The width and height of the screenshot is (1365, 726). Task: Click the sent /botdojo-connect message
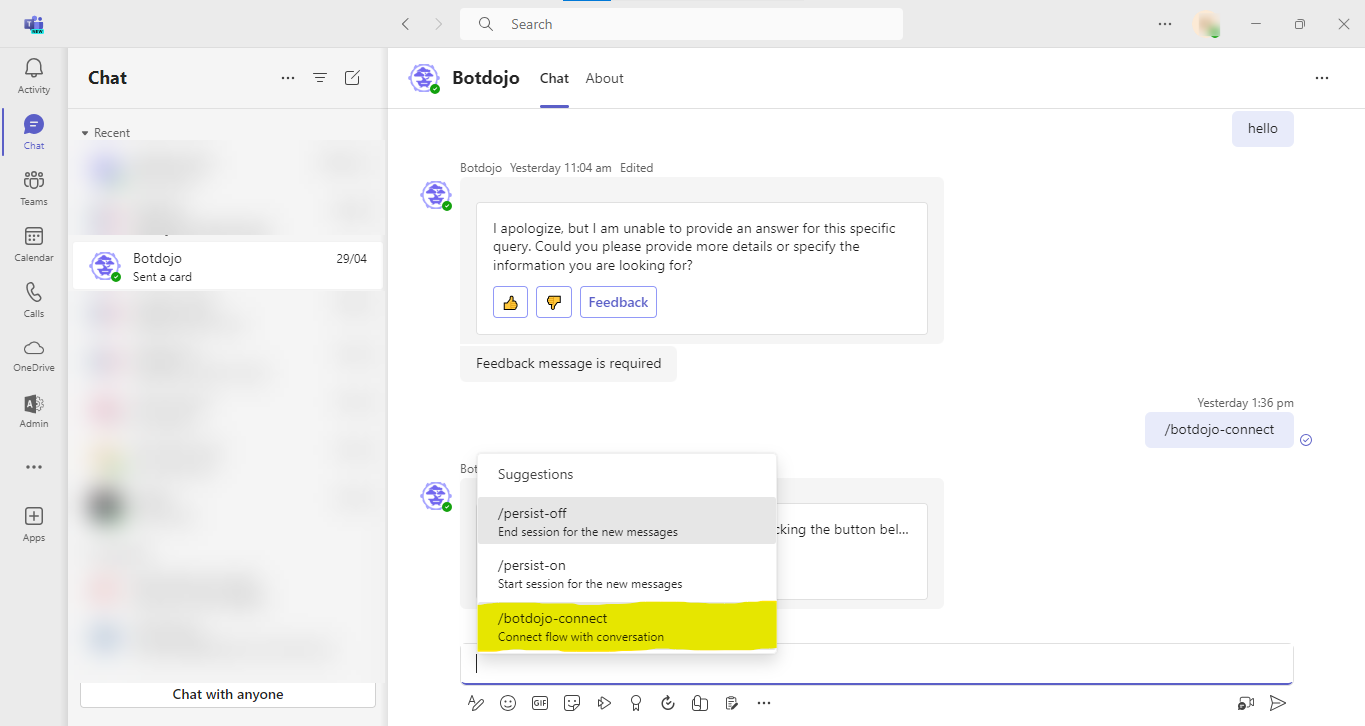1219,430
